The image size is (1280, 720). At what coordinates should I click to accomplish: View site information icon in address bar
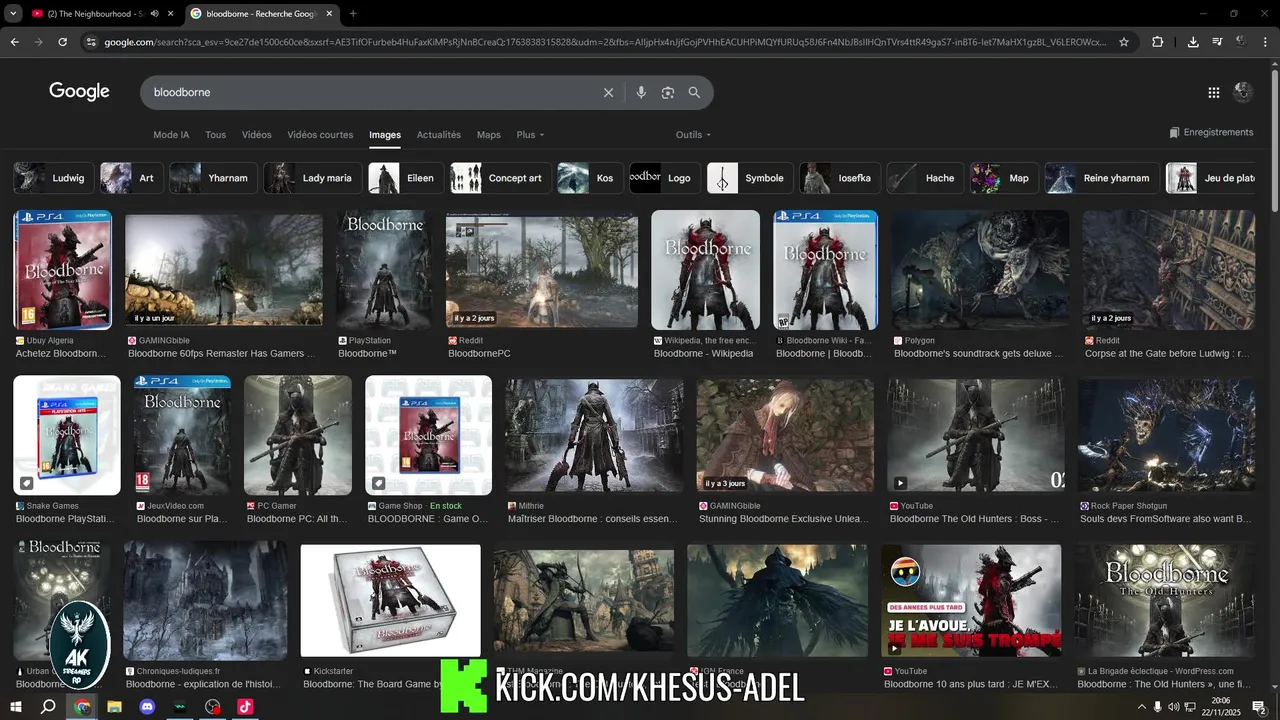[91, 42]
